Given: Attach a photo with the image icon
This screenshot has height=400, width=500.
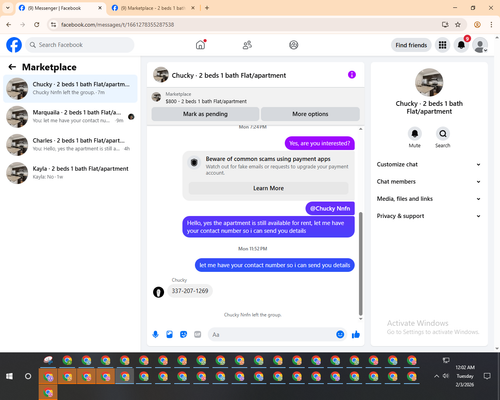Looking at the screenshot, I should 169,334.
